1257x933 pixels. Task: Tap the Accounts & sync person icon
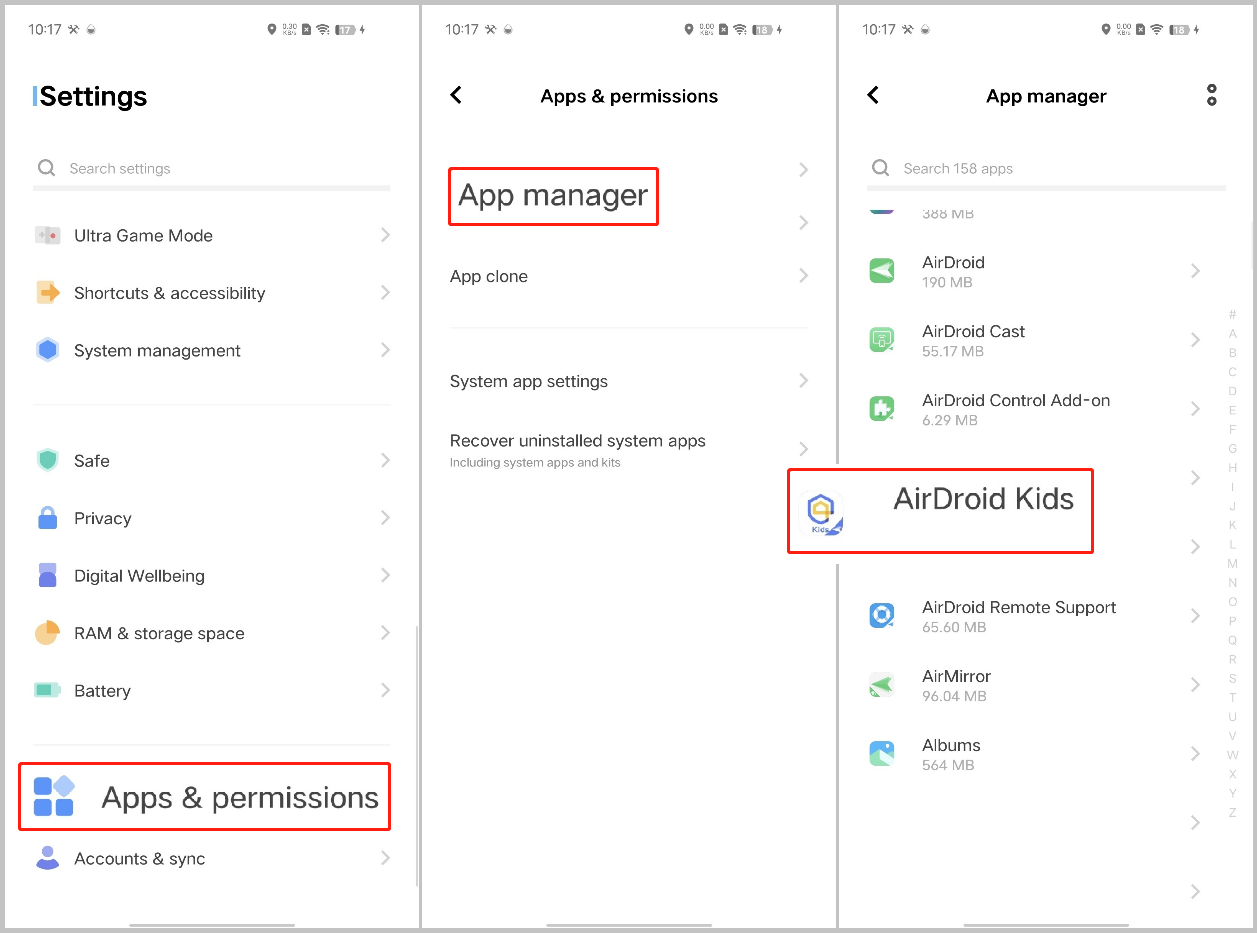pos(47,858)
